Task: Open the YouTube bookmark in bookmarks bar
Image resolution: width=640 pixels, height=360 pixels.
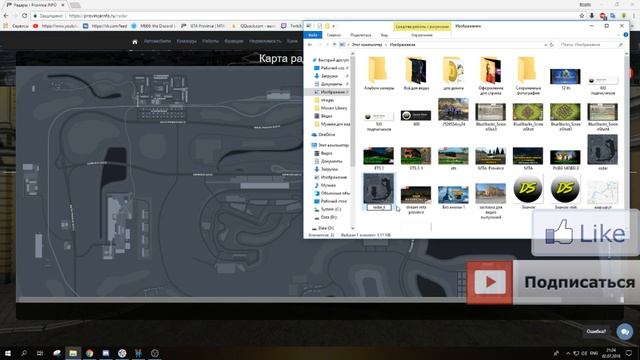Action: point(56,26)
